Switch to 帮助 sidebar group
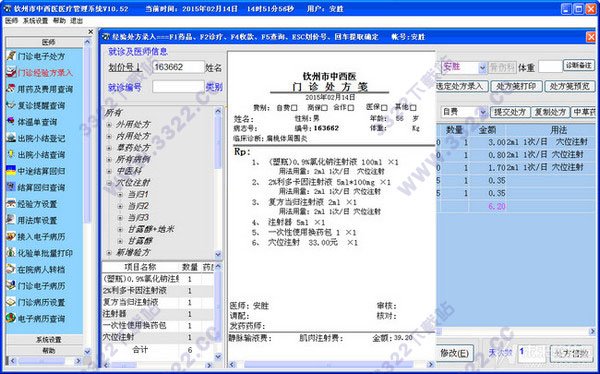Image resolution: width=600 pixels, height=374 pixels. coord(49,350)
